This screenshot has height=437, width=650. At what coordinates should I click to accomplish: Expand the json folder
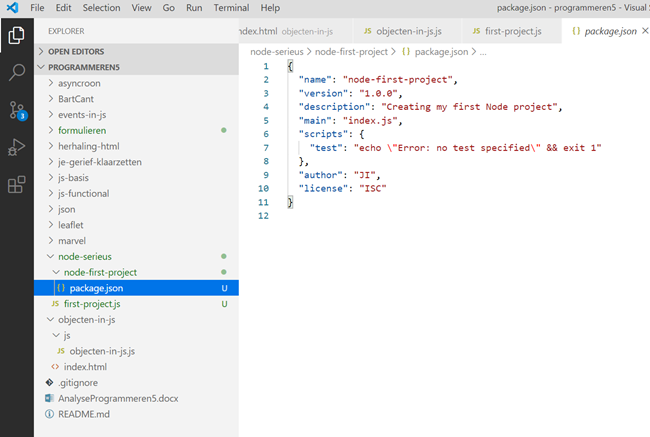[136, 209]
